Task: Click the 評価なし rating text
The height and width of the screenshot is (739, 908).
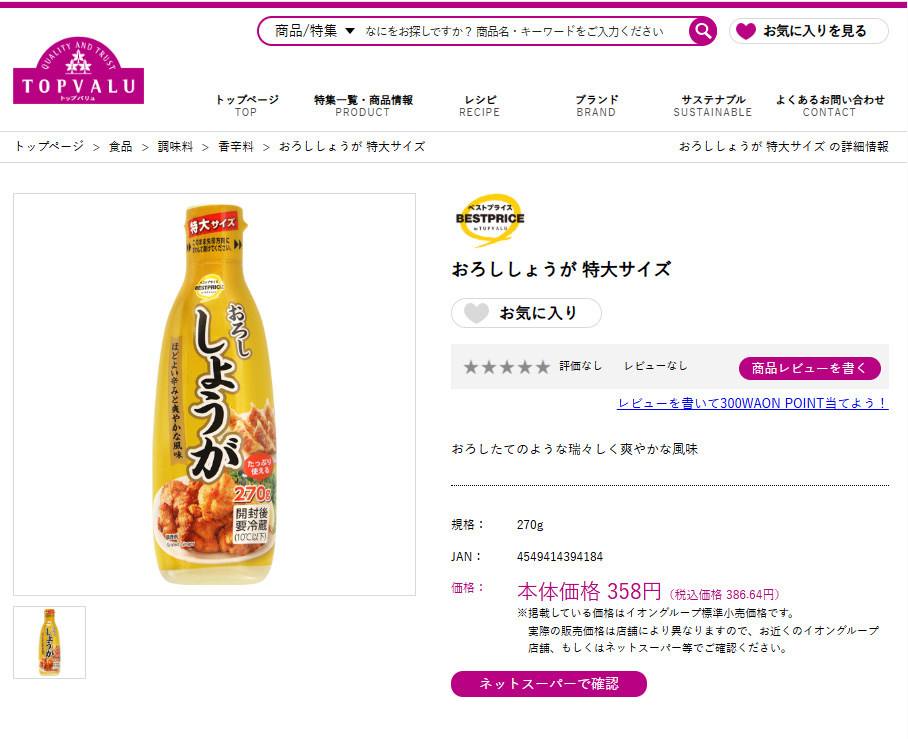Action: click(x=581, y=366)
